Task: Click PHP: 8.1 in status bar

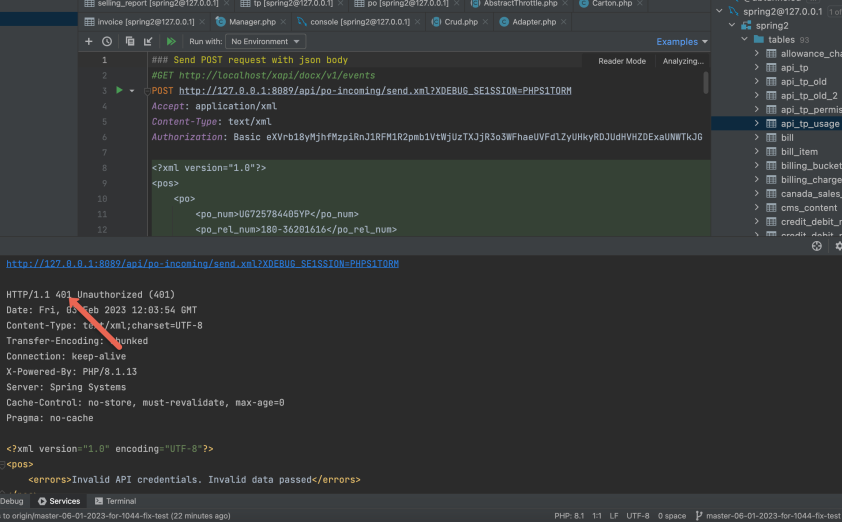Action: (x=569, y=516)
